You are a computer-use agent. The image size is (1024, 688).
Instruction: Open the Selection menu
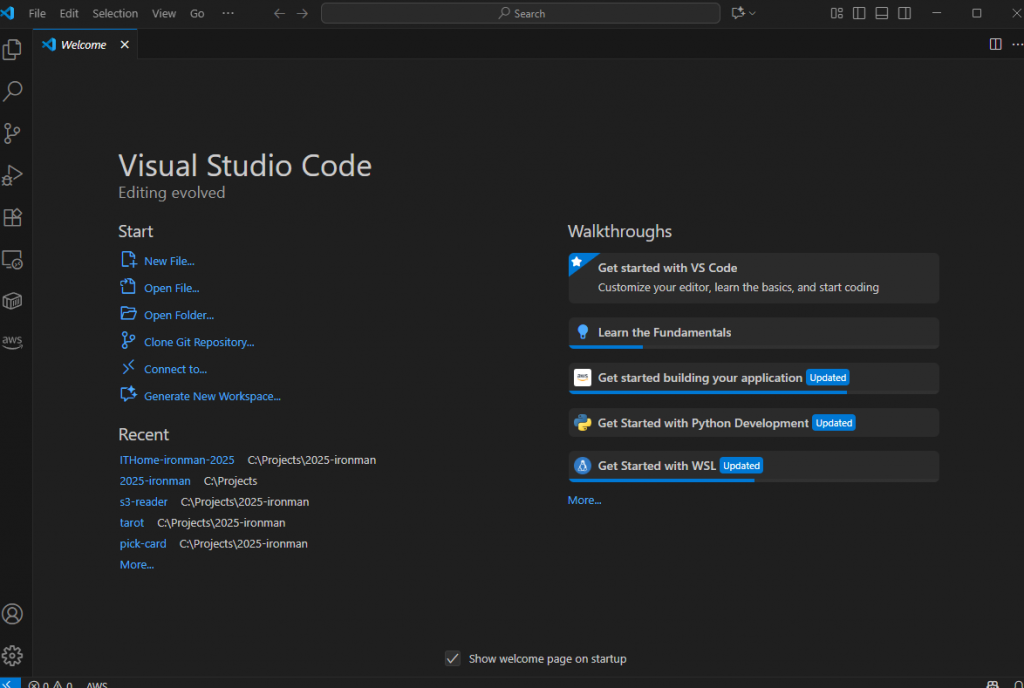coord(115,13)
